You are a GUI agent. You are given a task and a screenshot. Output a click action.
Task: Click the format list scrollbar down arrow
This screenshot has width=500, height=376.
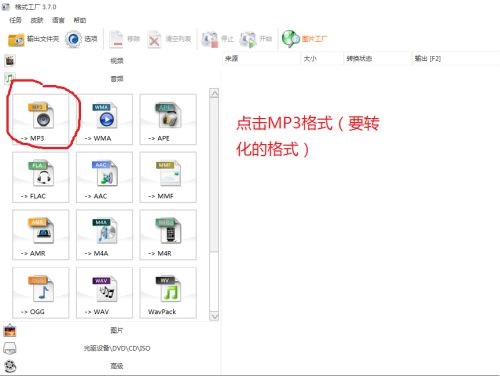pos(214,316)
